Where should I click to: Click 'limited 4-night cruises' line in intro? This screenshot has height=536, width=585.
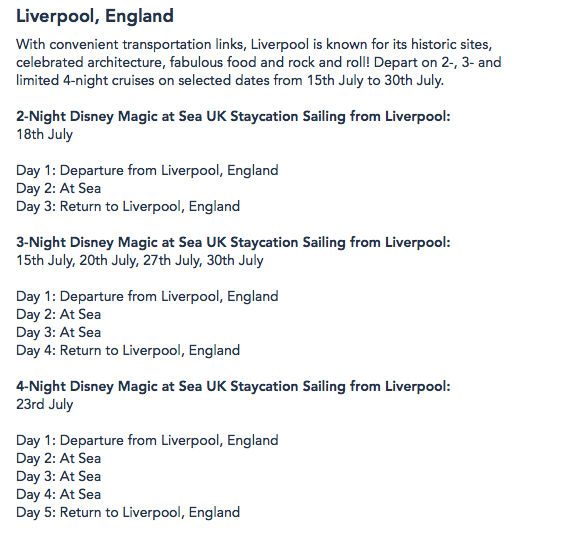pyautogui.click(x=230, y=81)
